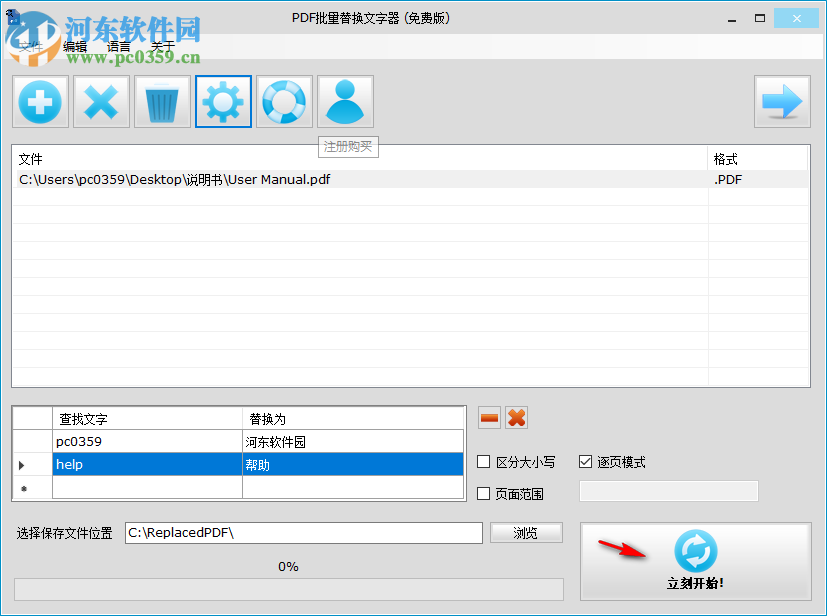Screen dimensions: 827x616
Task: Open the 编辑 menu
Action: coord(74,46)
